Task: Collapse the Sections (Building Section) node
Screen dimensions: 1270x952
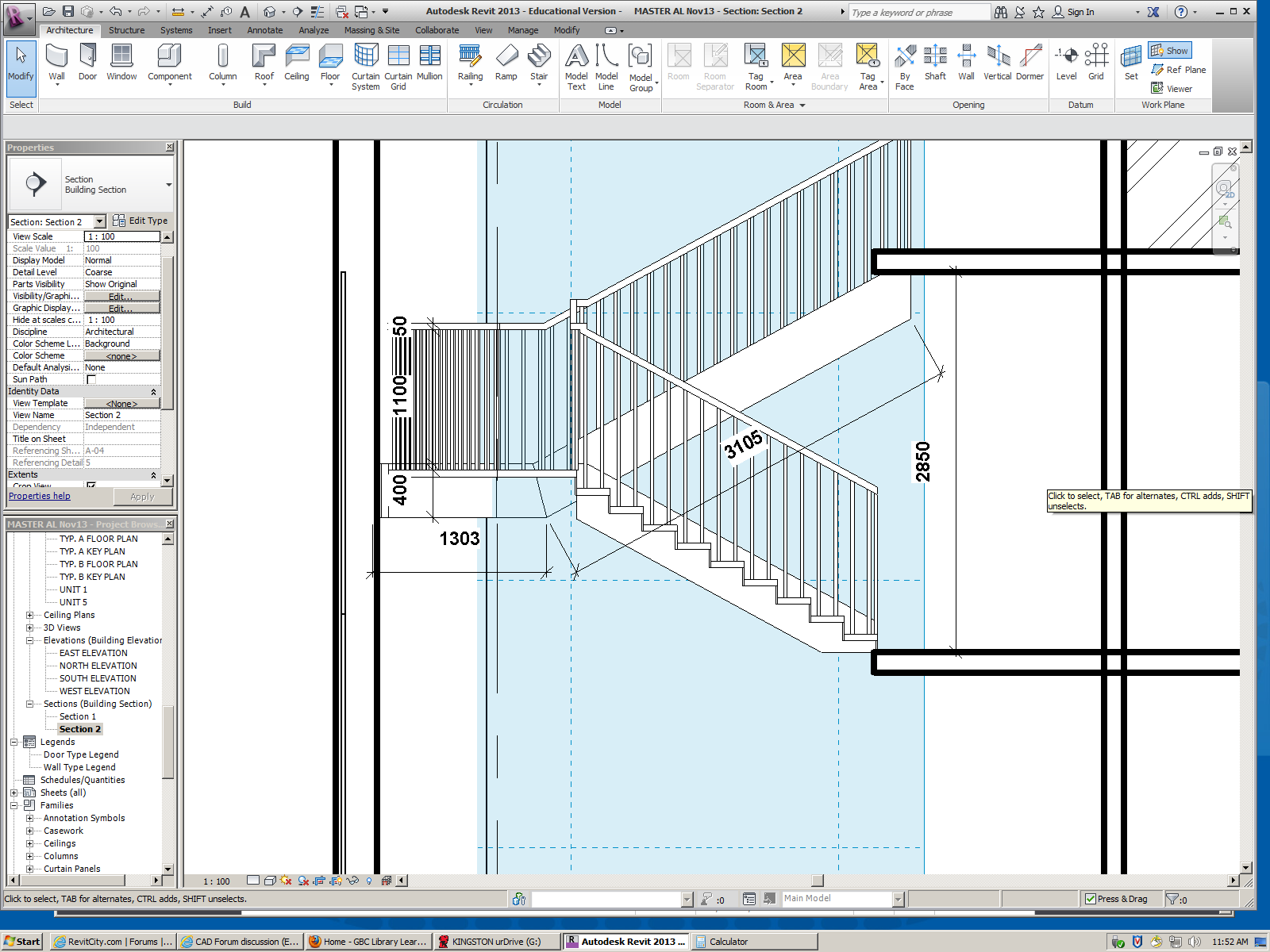Action: point(30,704)
